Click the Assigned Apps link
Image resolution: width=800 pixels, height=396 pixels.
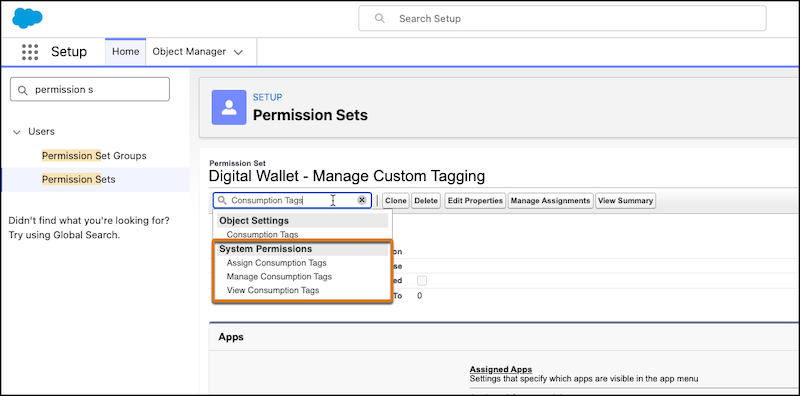[x=501, y=369]
